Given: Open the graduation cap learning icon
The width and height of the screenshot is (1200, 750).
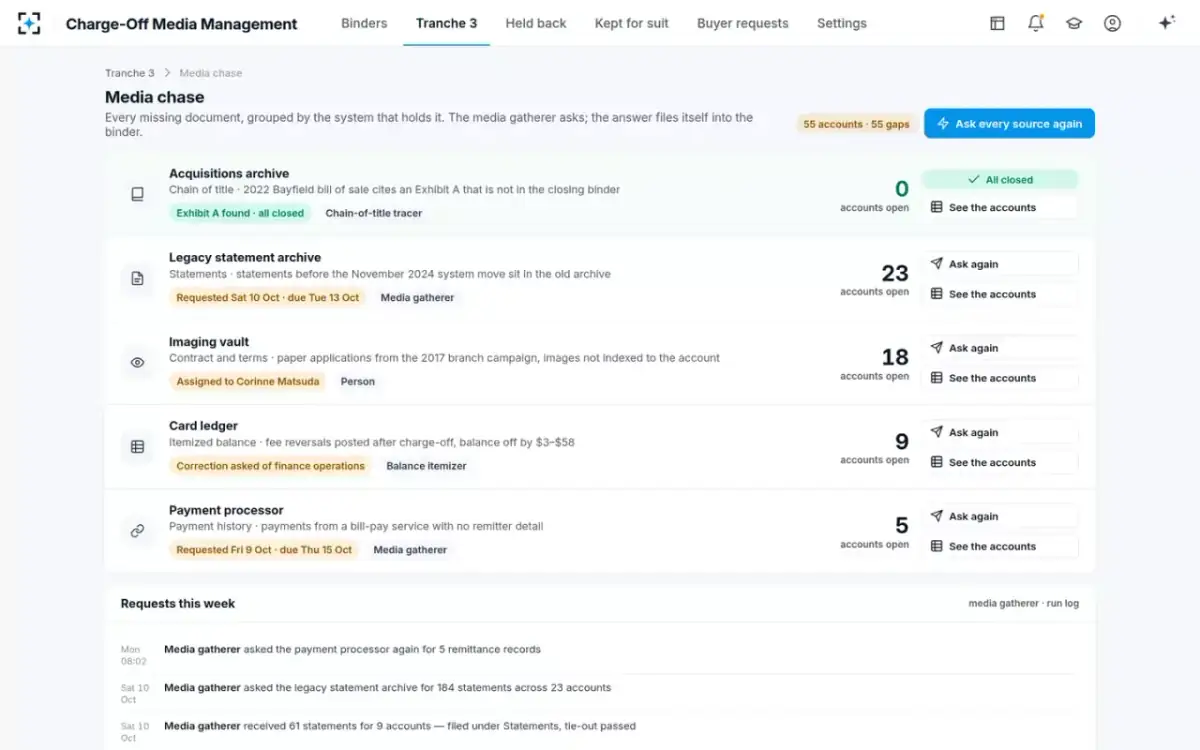Looking at the screenshot, I should 1074,23.
